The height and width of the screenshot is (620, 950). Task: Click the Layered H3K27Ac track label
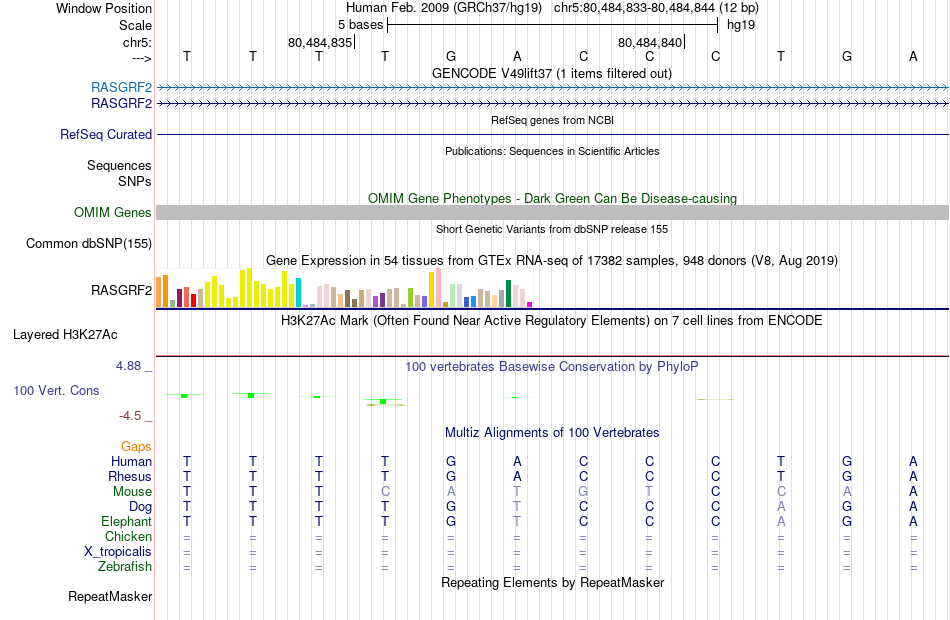pos(65,335)
